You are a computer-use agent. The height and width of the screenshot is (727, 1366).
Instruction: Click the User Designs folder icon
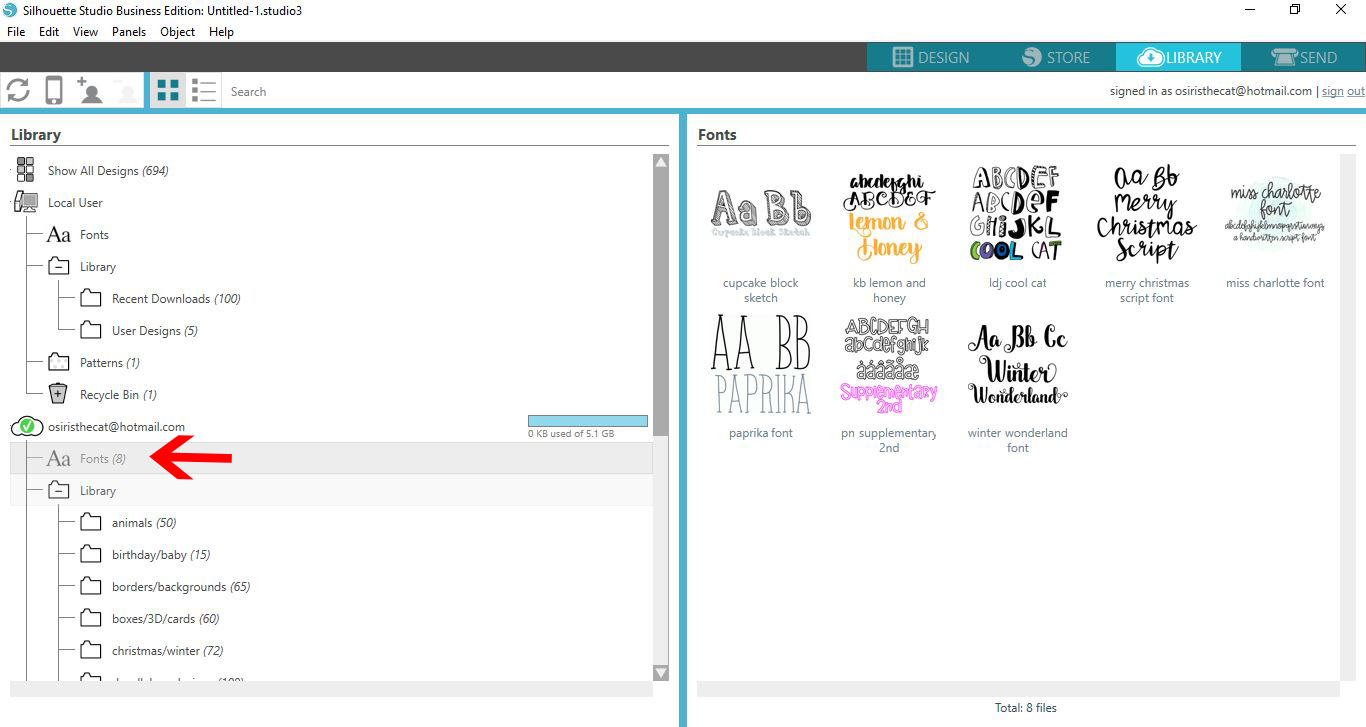[91, 330]
